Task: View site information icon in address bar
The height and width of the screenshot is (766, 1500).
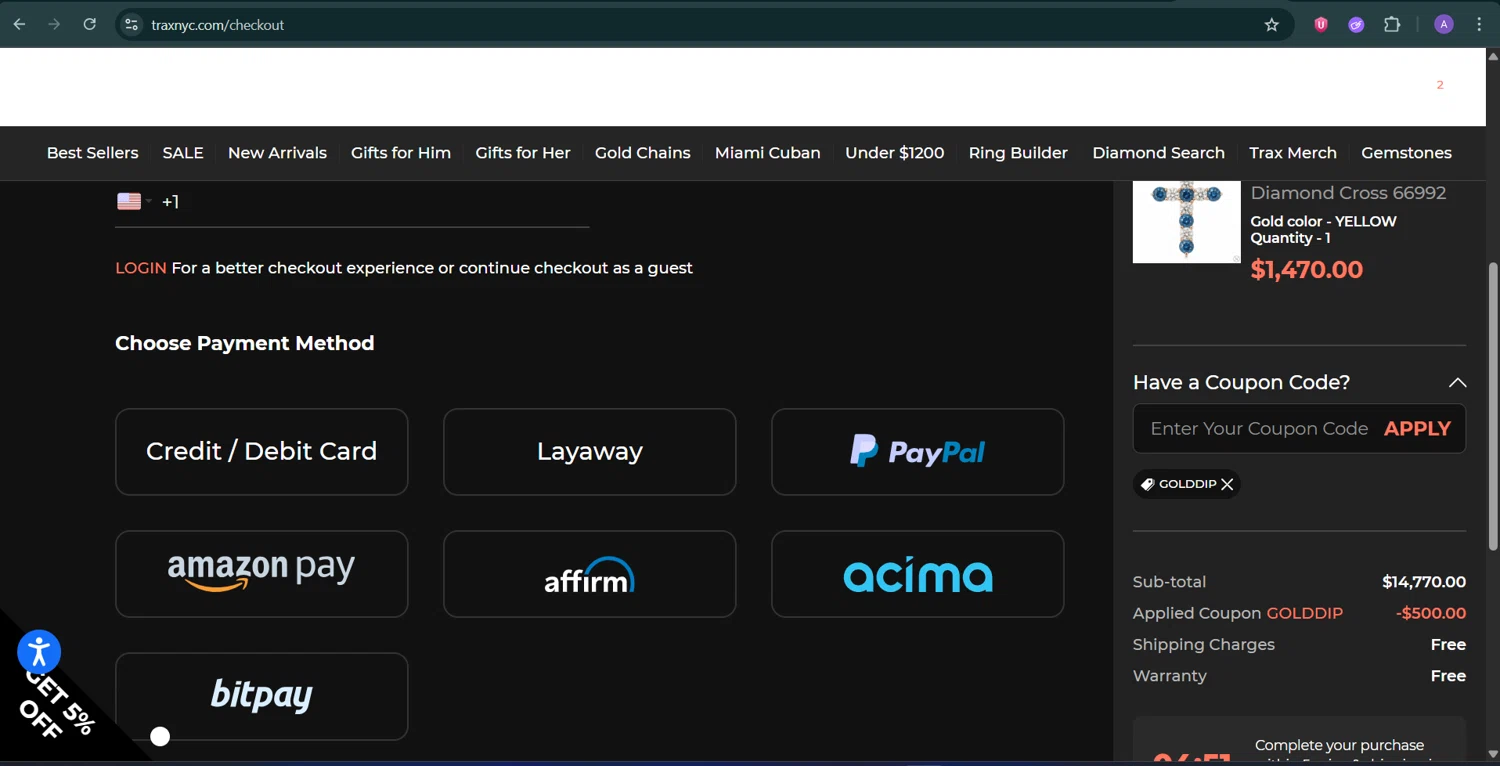Action: click(131, 25)
